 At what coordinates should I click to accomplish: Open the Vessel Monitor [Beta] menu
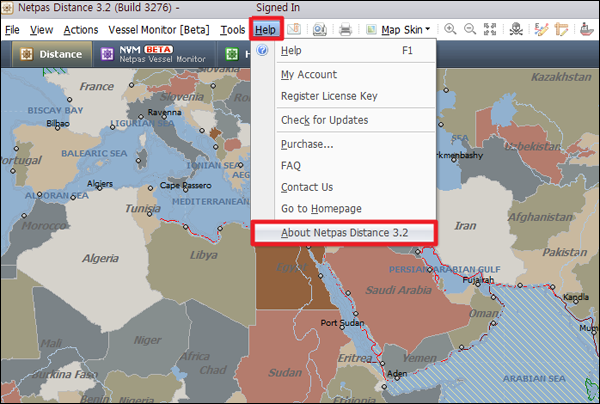159,29
